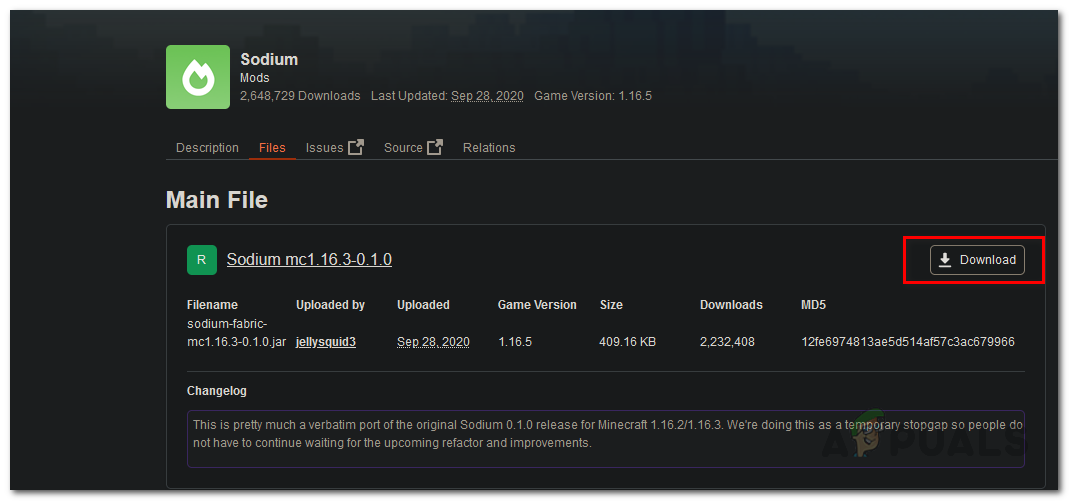Open the Sodium mc1.16.3-0.1.0 file link
The height and width of the screenshot is (501, 1069).
point(309,260)
